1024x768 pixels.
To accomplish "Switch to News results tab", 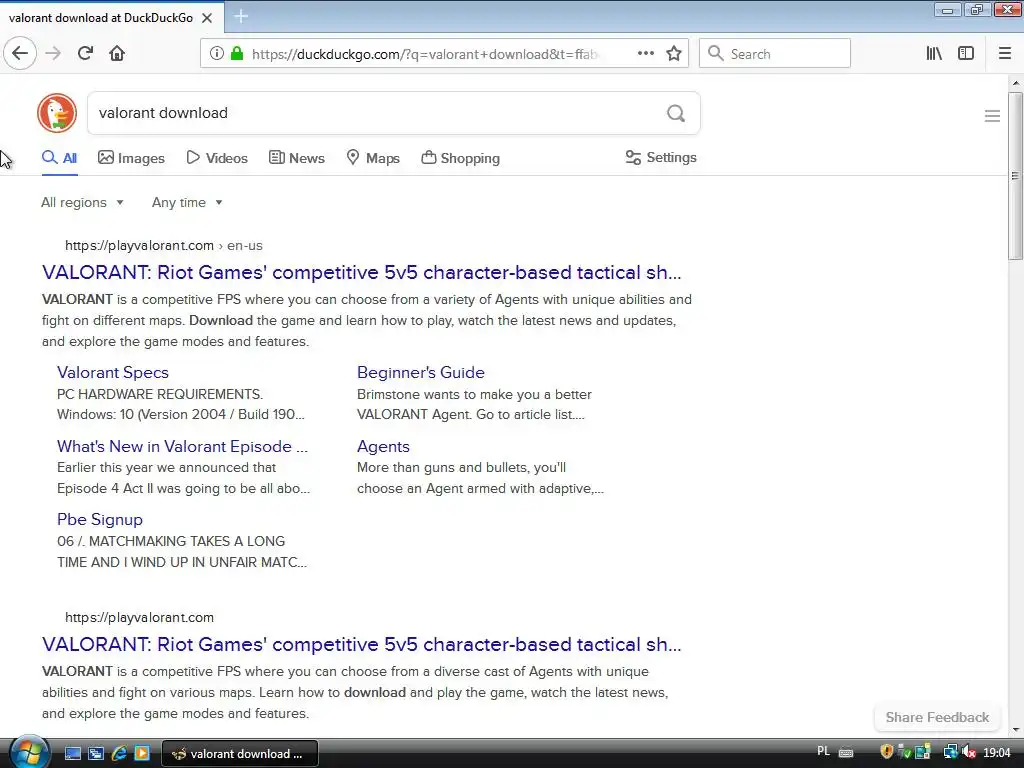I will (x=296, y=158).
